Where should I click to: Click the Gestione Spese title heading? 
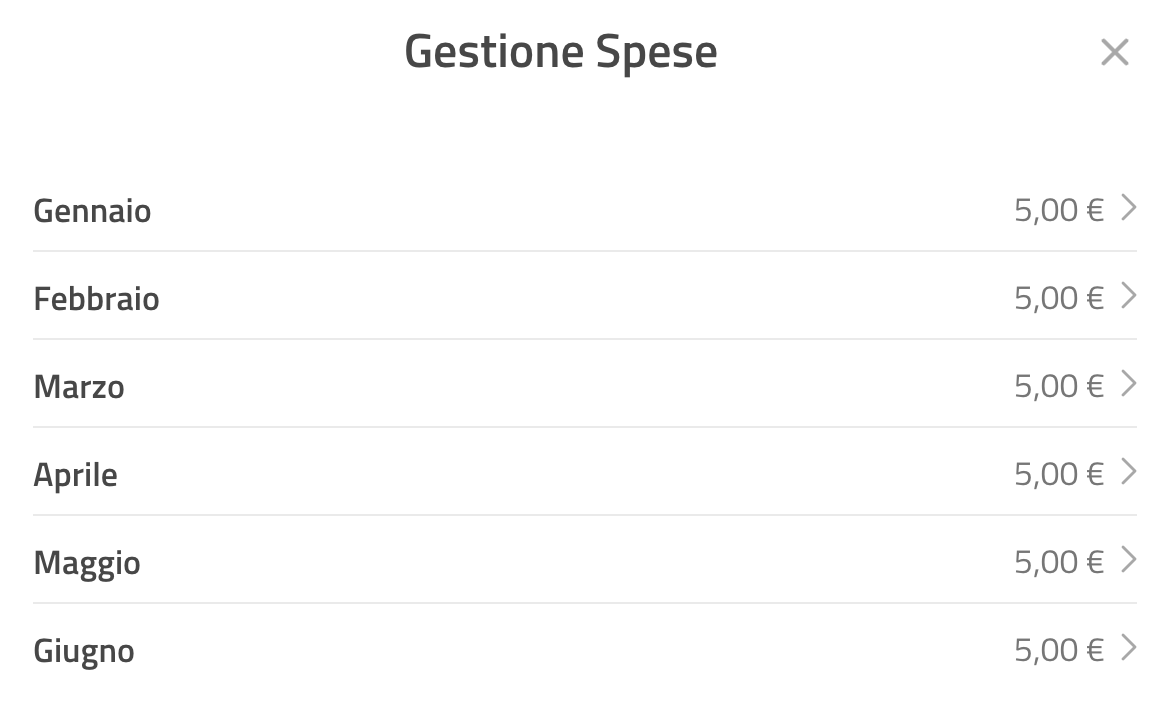tap(561, 53)
